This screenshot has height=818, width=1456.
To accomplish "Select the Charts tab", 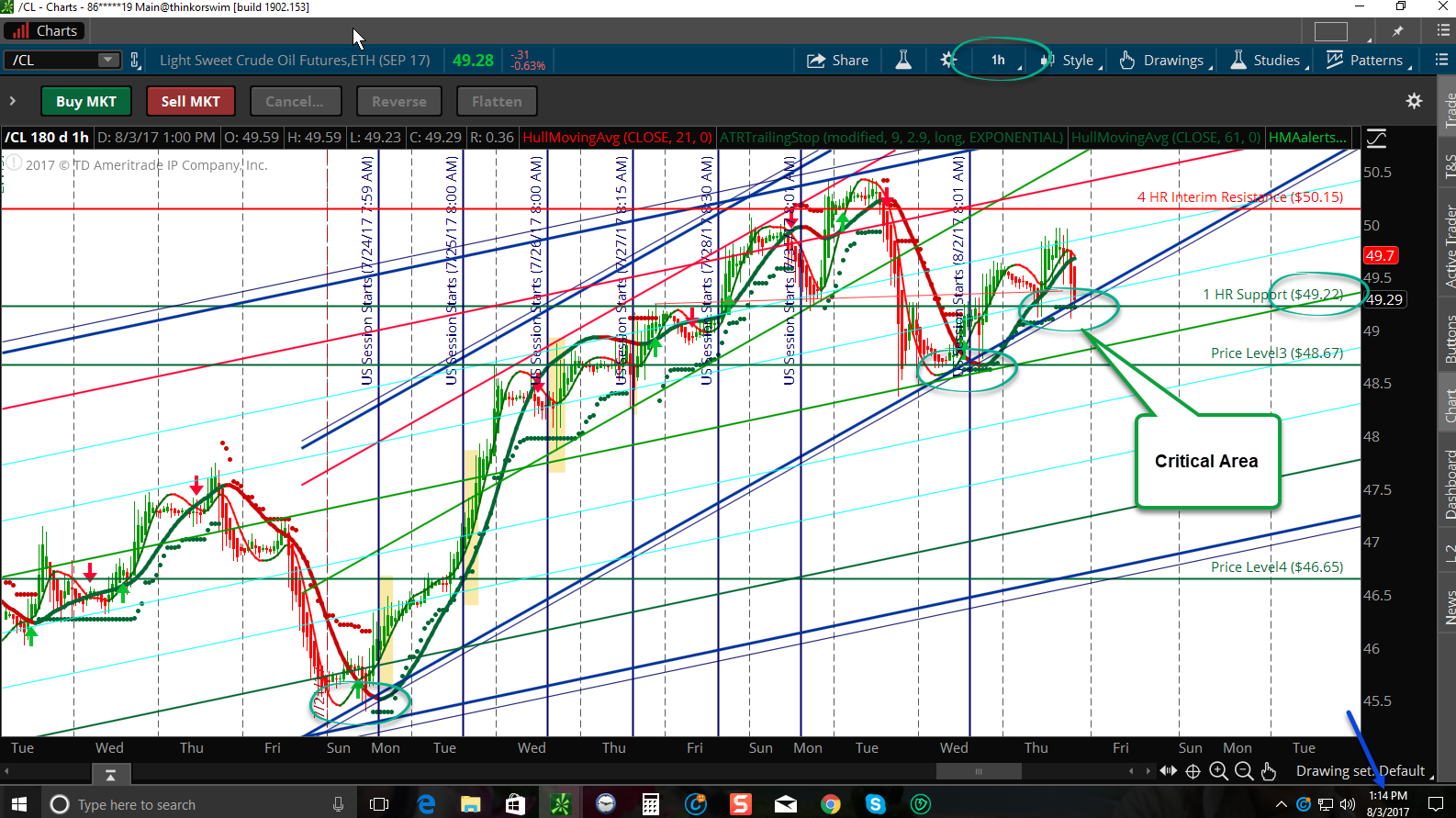I will point(44,31).
